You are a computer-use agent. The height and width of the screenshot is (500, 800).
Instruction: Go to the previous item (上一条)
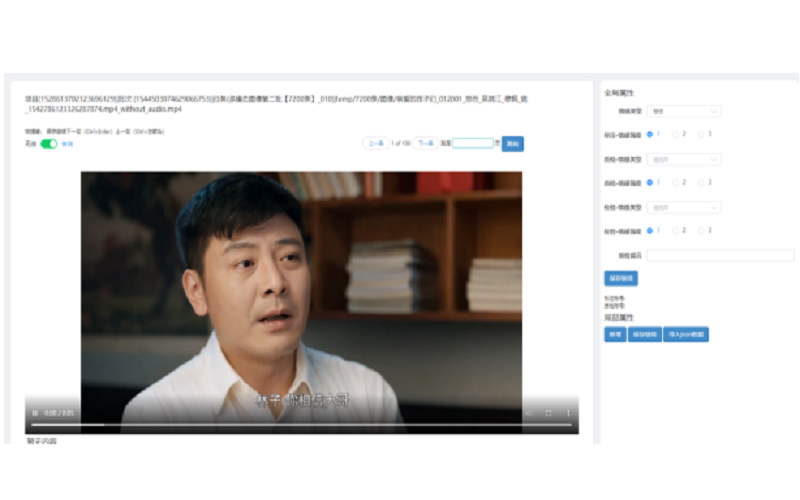[375, 143]
